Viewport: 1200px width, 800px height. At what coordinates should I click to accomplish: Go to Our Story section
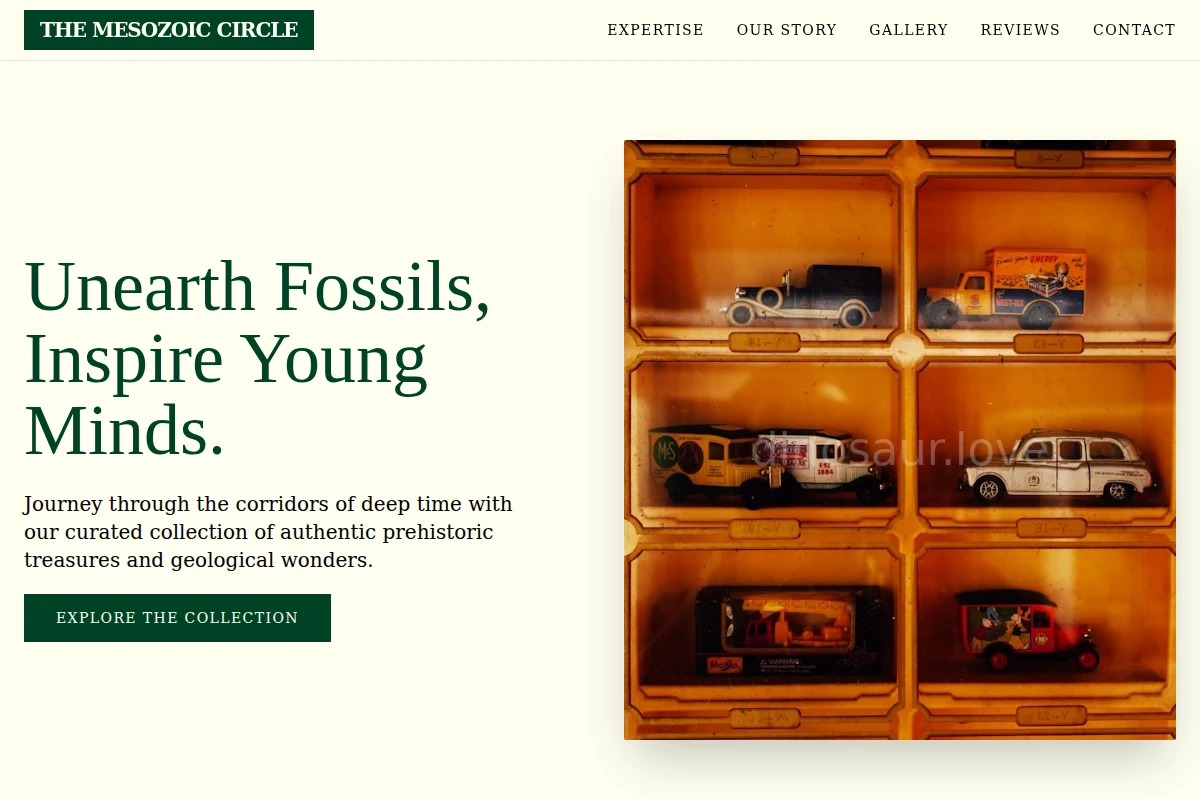787,30
